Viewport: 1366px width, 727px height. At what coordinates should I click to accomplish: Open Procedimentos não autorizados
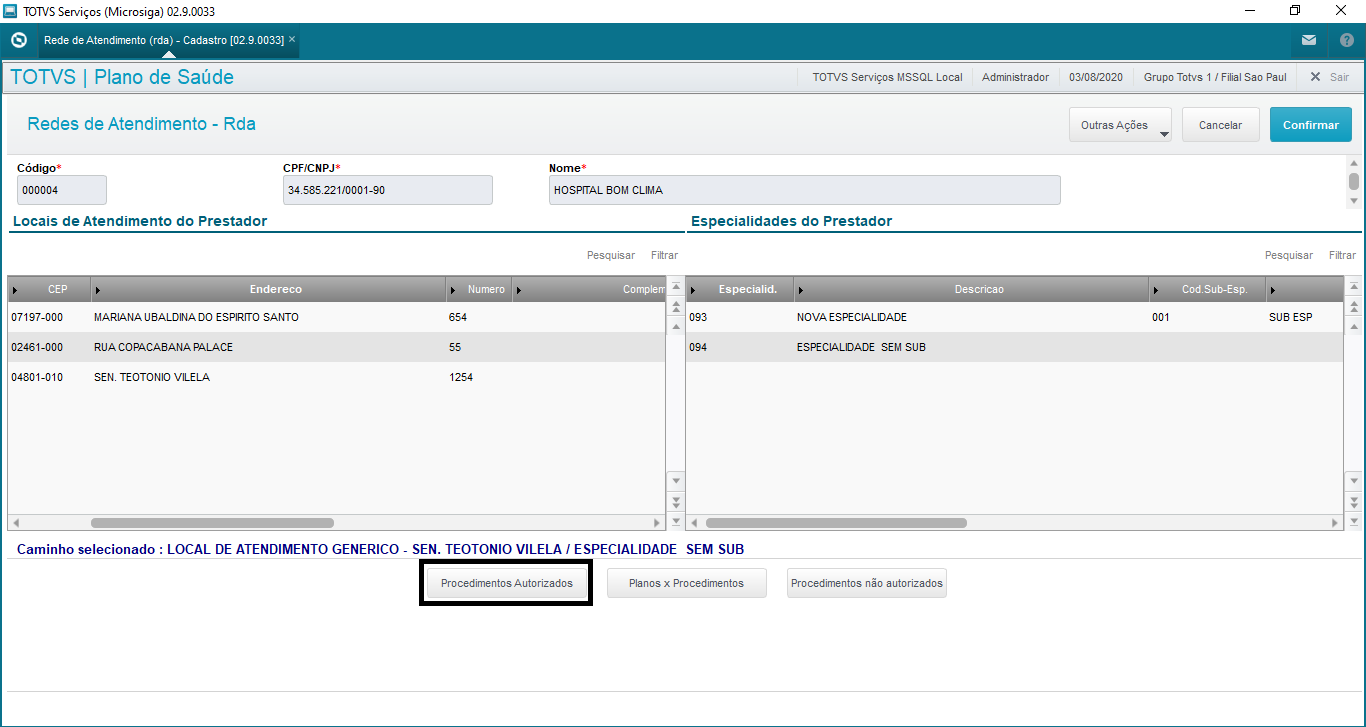click(x=867, y=583)
